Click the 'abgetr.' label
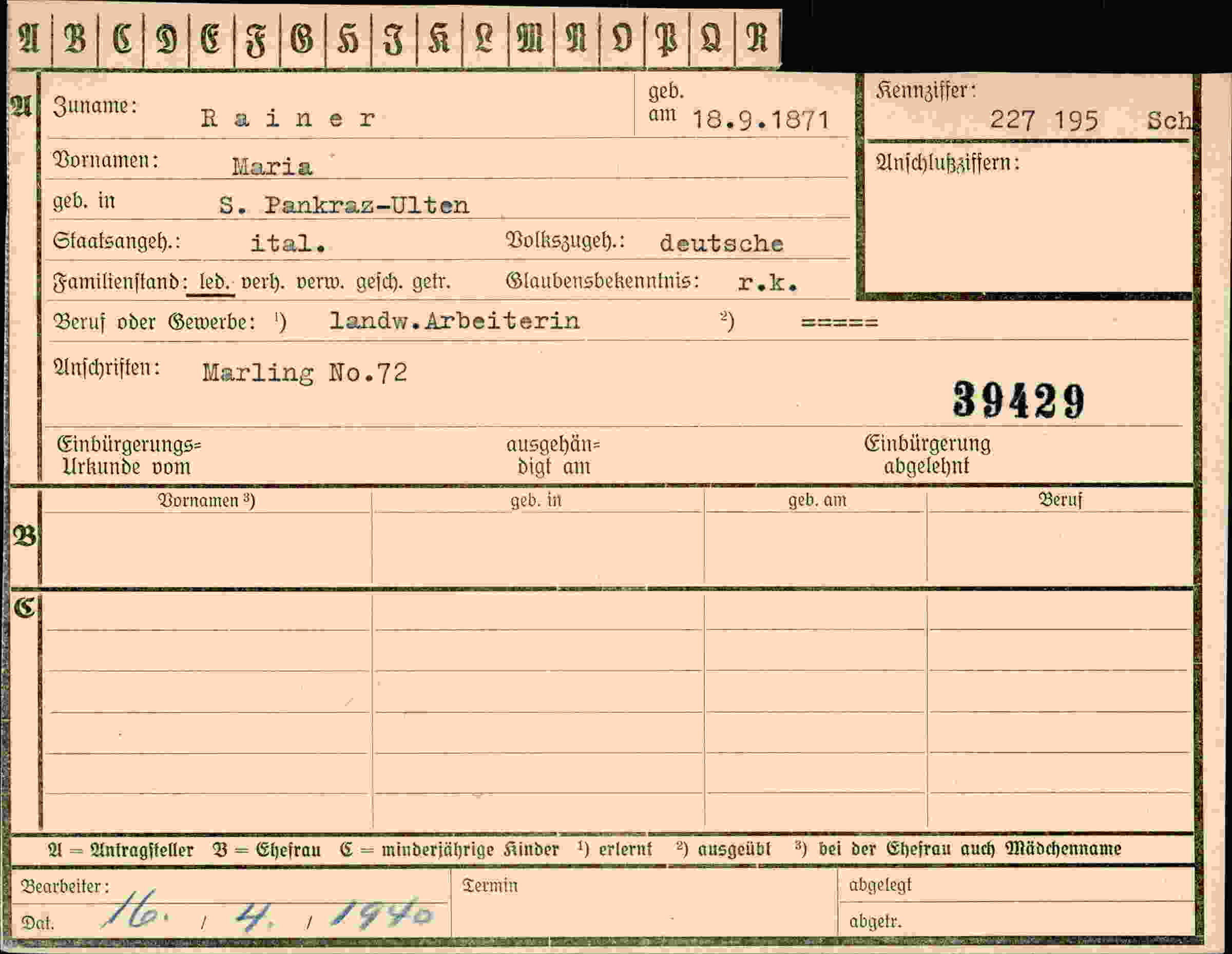Viewport: 1232px width, 954px height. point(875,921)
